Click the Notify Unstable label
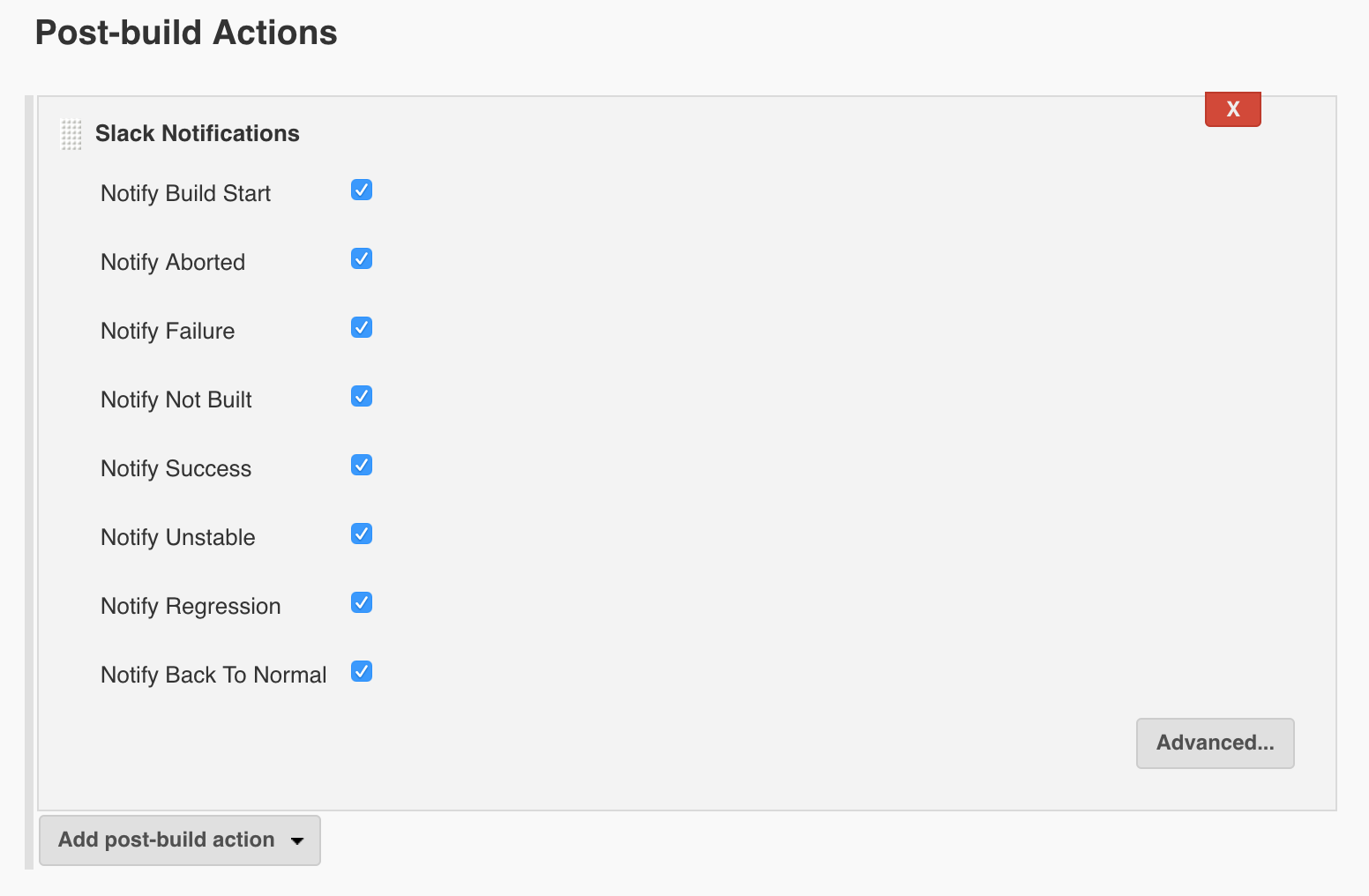 [x=178, y=537]
